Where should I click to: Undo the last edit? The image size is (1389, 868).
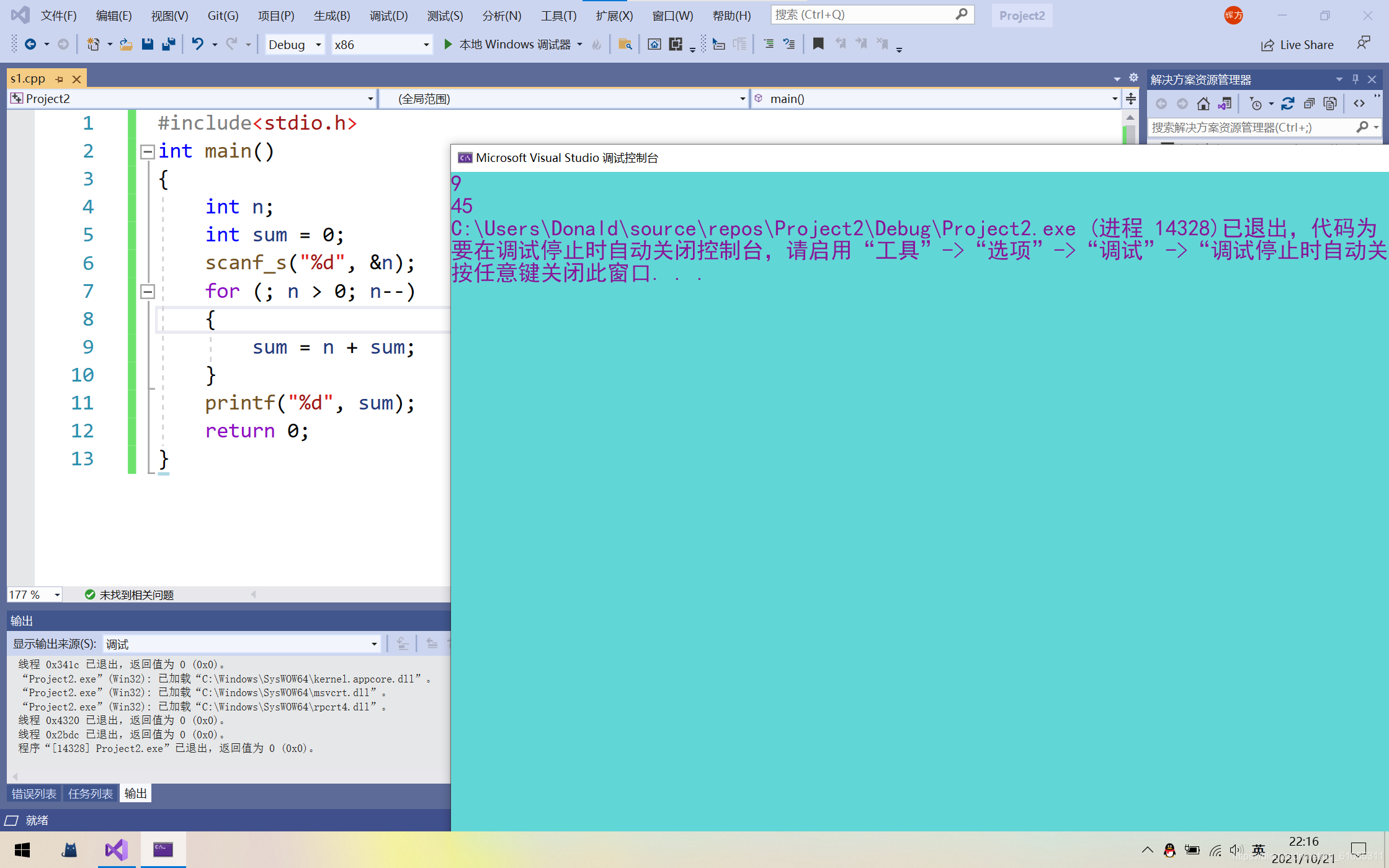[x=197, y=44]
